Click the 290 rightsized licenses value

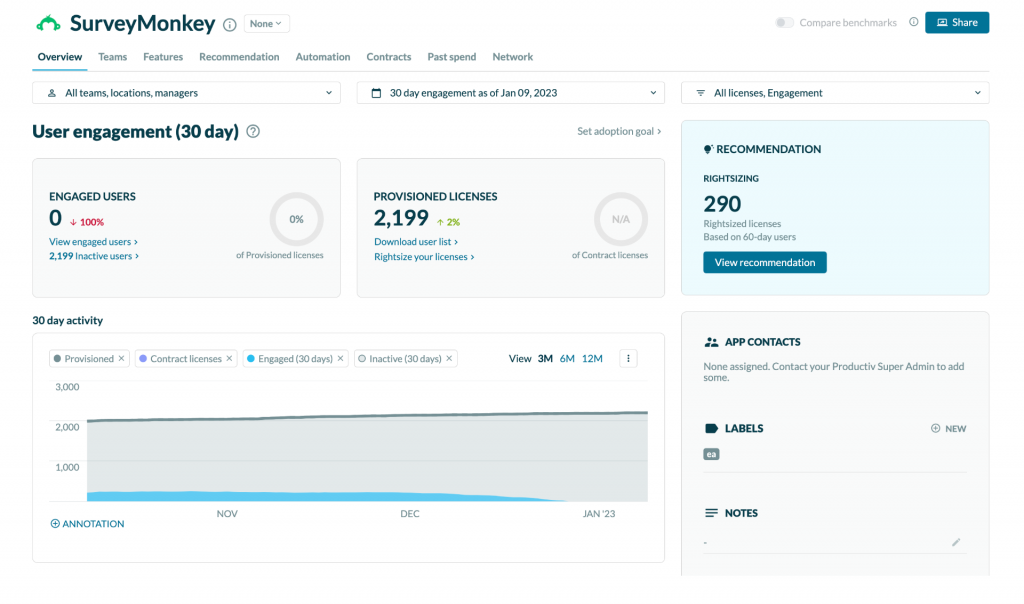(722, 204)
